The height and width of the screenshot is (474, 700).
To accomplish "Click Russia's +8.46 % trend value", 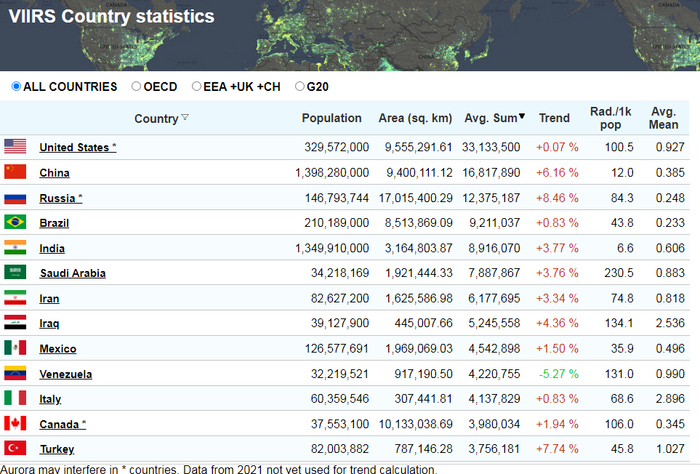I will tap(557, 198).
